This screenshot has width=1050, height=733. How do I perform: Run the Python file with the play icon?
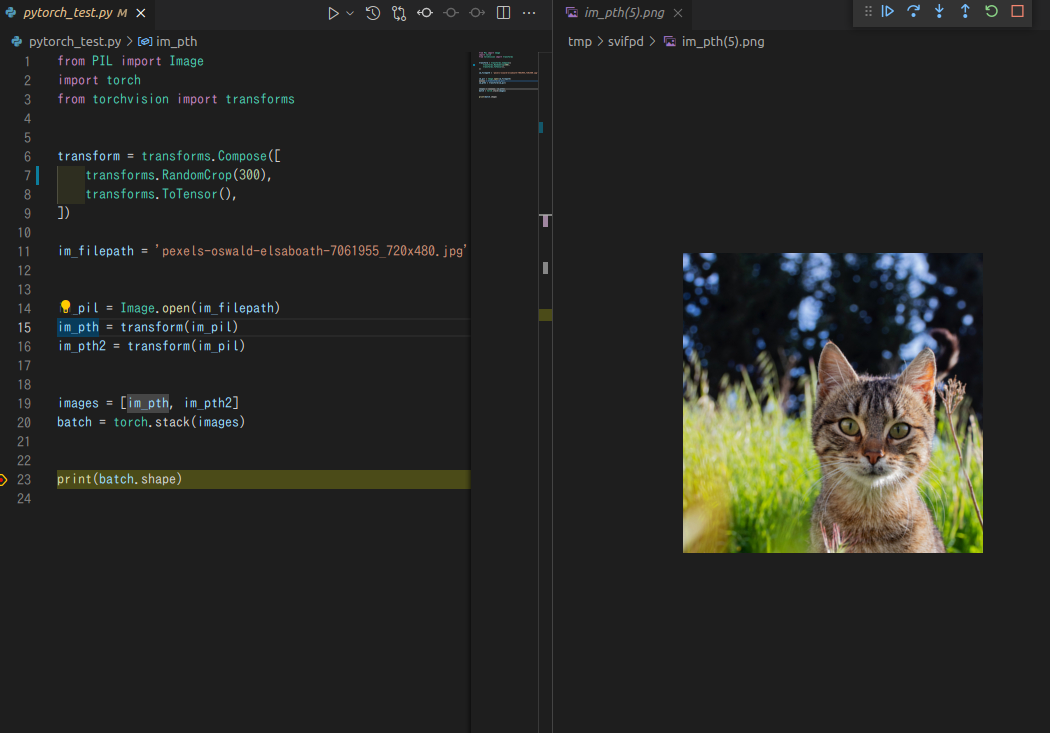click(333, 13)
